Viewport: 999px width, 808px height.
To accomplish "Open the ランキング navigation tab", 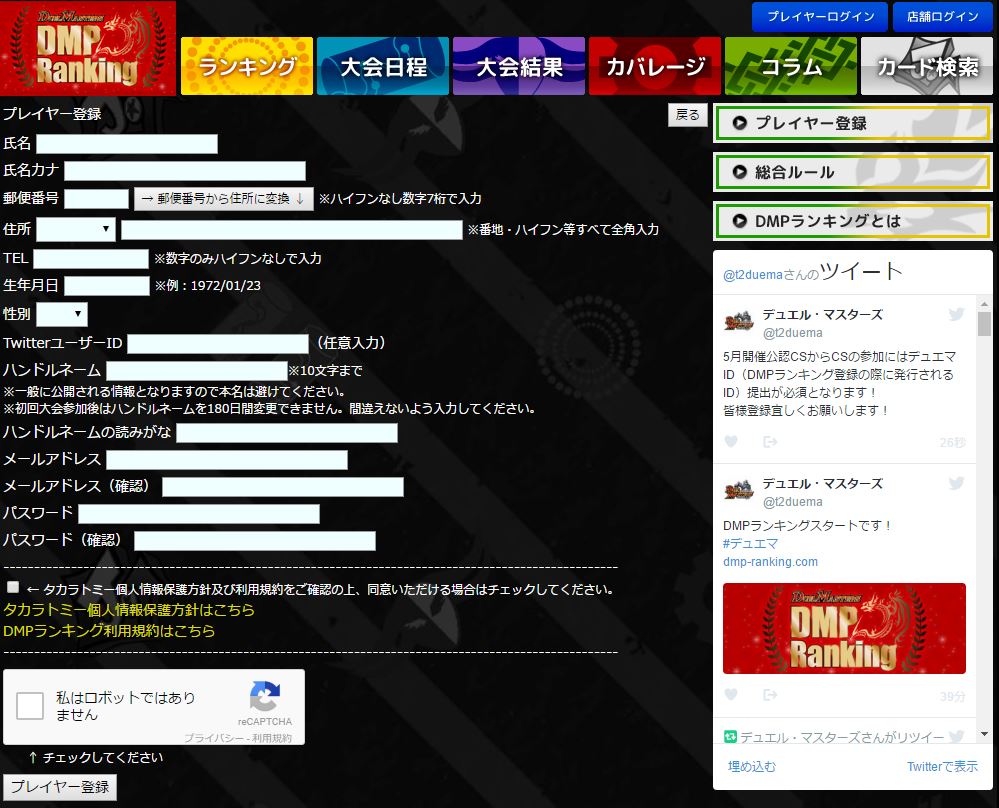I will [247, 66].
